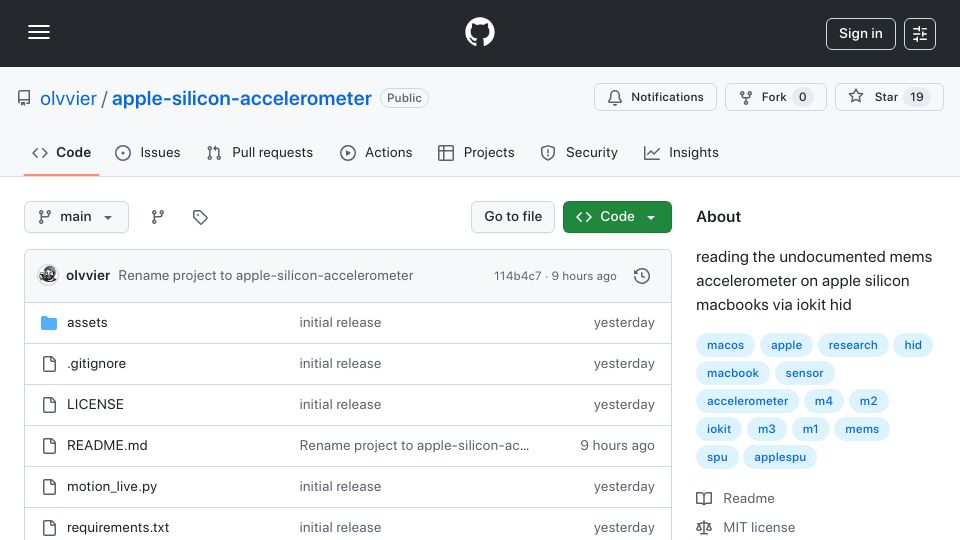Image resolution: width=960 pixels, height=540 pixels.
Task: Select the applespu topic tag
Action: (x=780, y=458)
